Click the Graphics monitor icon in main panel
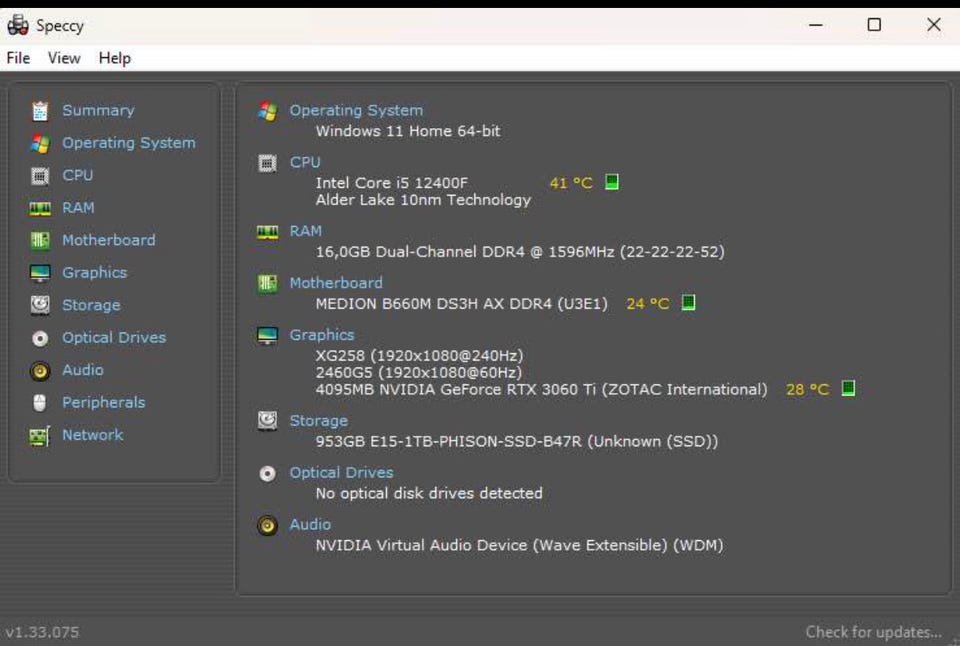960x646 pixels. click(267, 336)
